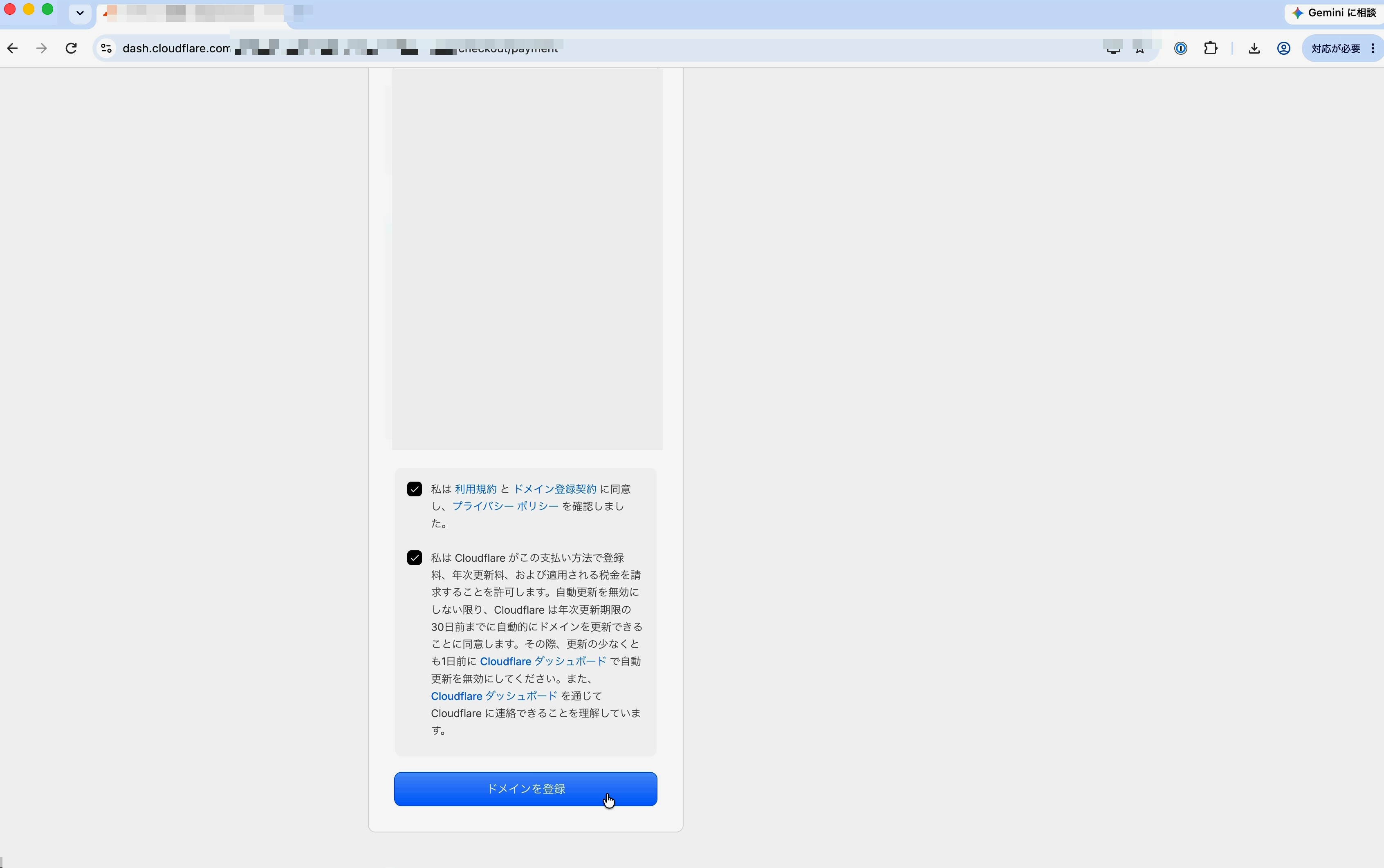Open the ドメイン登録契約 link
Image resolution: width=1384 pixels, height=868 pixels.
(554, 489)
